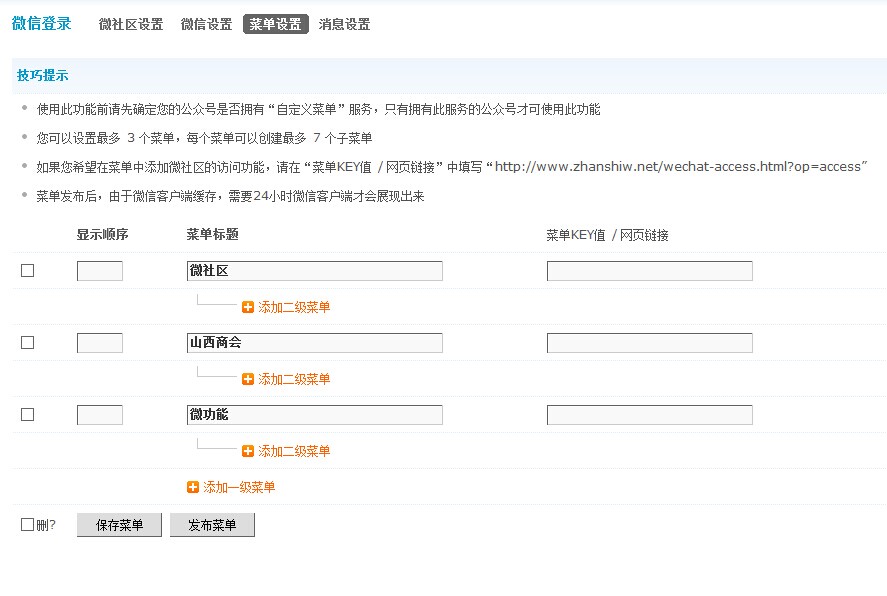Click the plus icon under 微功能 row
The height and width of the screenshot is (596, 887).
pyautogui.click(x=248, y=451)
